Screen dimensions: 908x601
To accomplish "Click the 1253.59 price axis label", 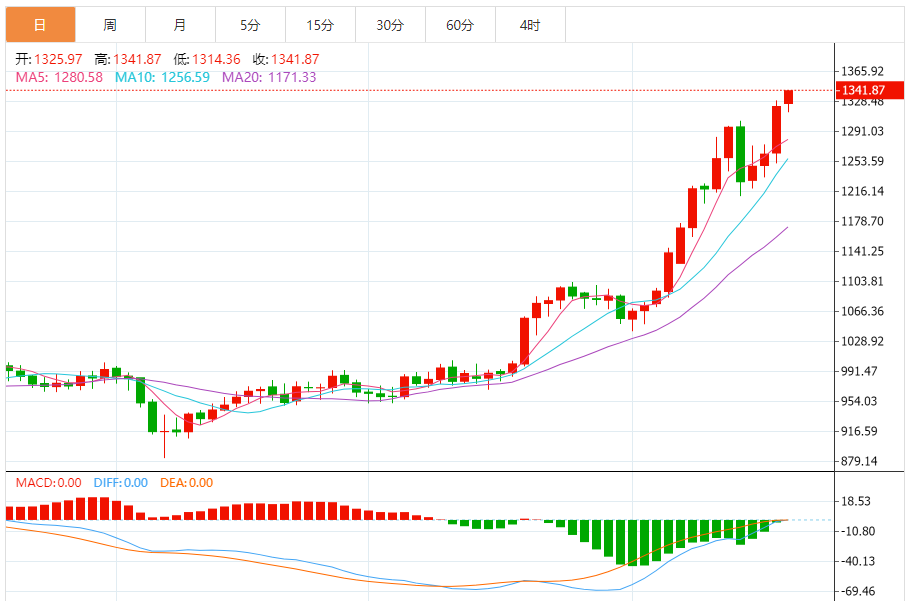I will 862,162.
